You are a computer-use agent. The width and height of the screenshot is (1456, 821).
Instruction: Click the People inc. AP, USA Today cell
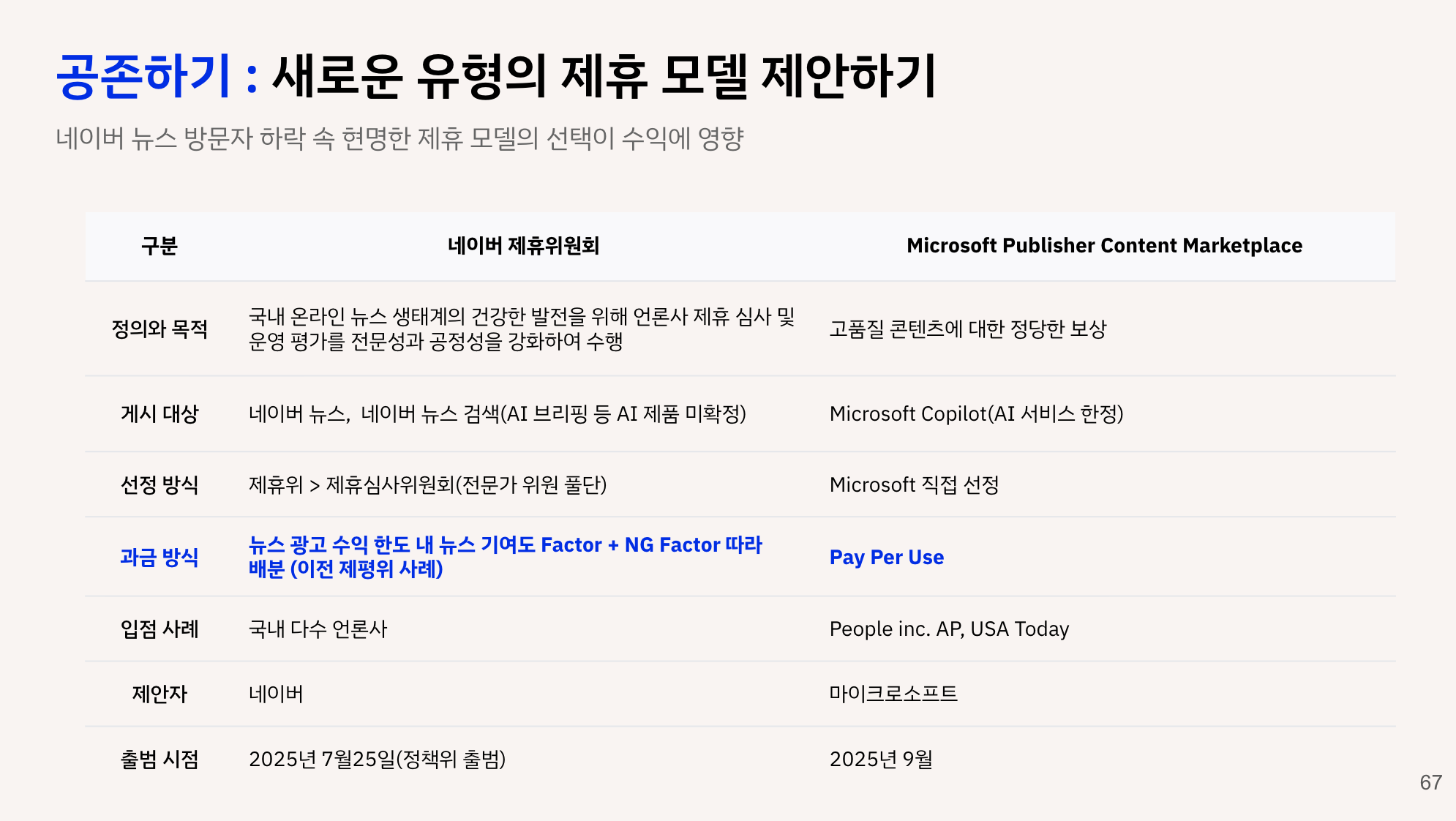948,629
